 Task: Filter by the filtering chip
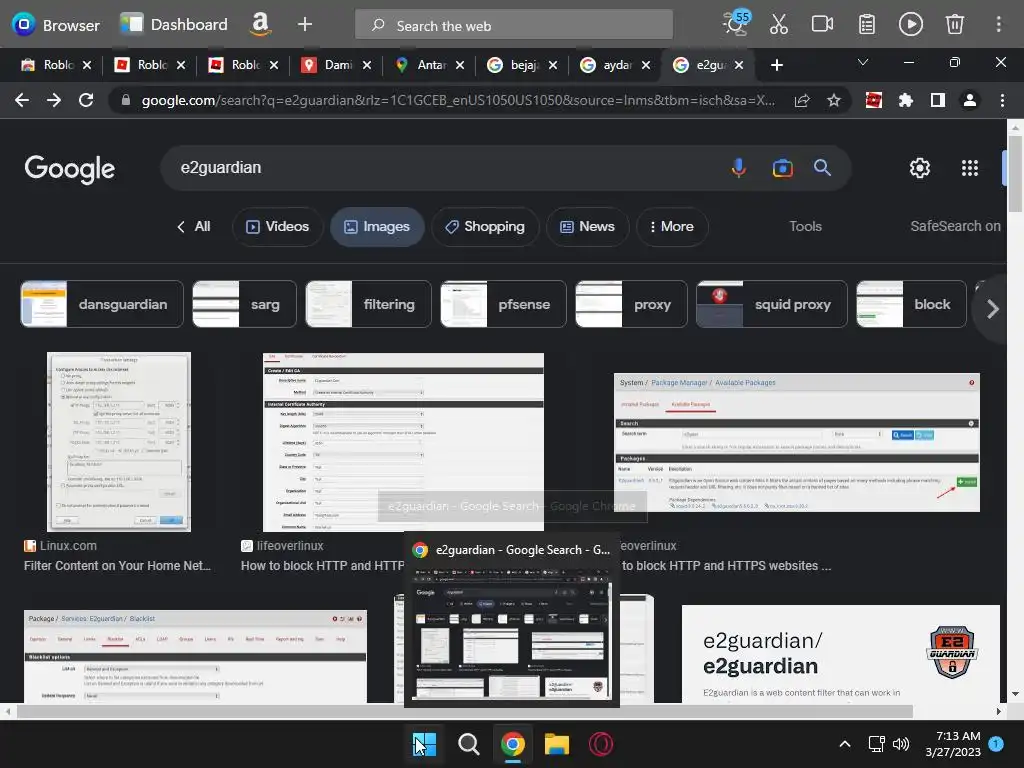368,304
